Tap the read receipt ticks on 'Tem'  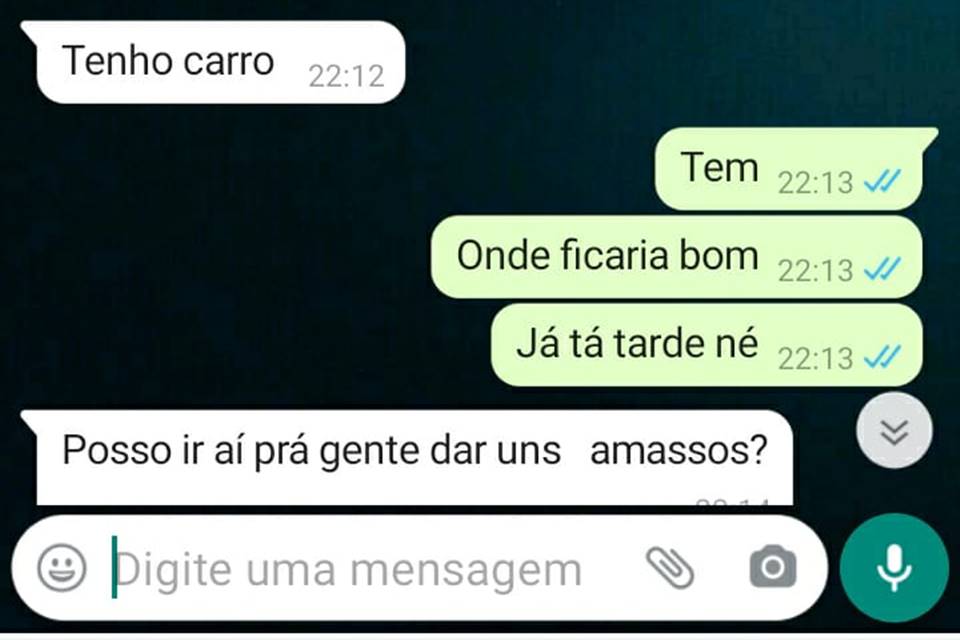point(882,181)
